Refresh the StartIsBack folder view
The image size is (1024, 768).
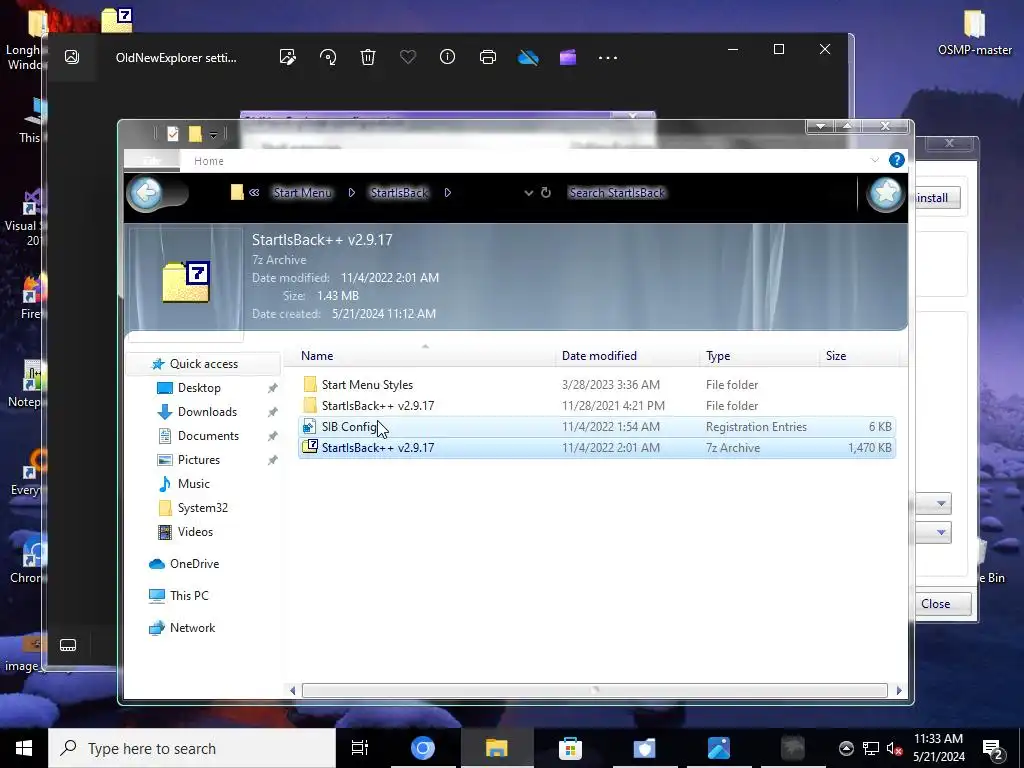[546, 193]
